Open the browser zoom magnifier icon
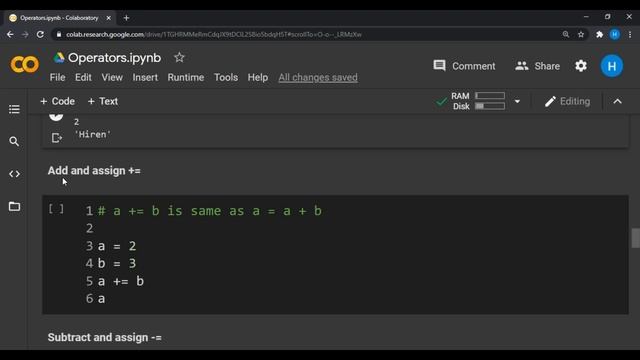This screenshot has width=640, height=360. 566,34
